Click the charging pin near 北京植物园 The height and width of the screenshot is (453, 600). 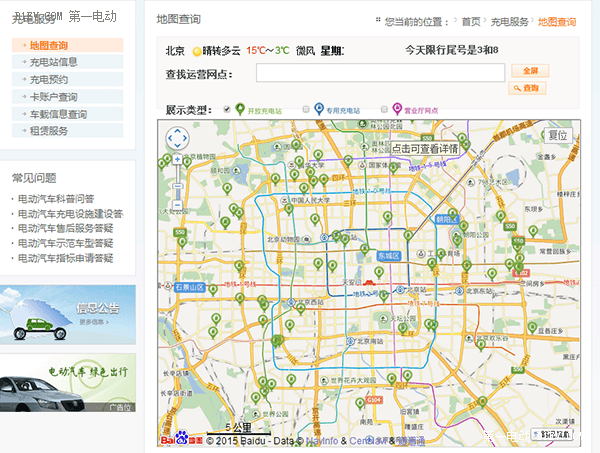click(187, 163)
